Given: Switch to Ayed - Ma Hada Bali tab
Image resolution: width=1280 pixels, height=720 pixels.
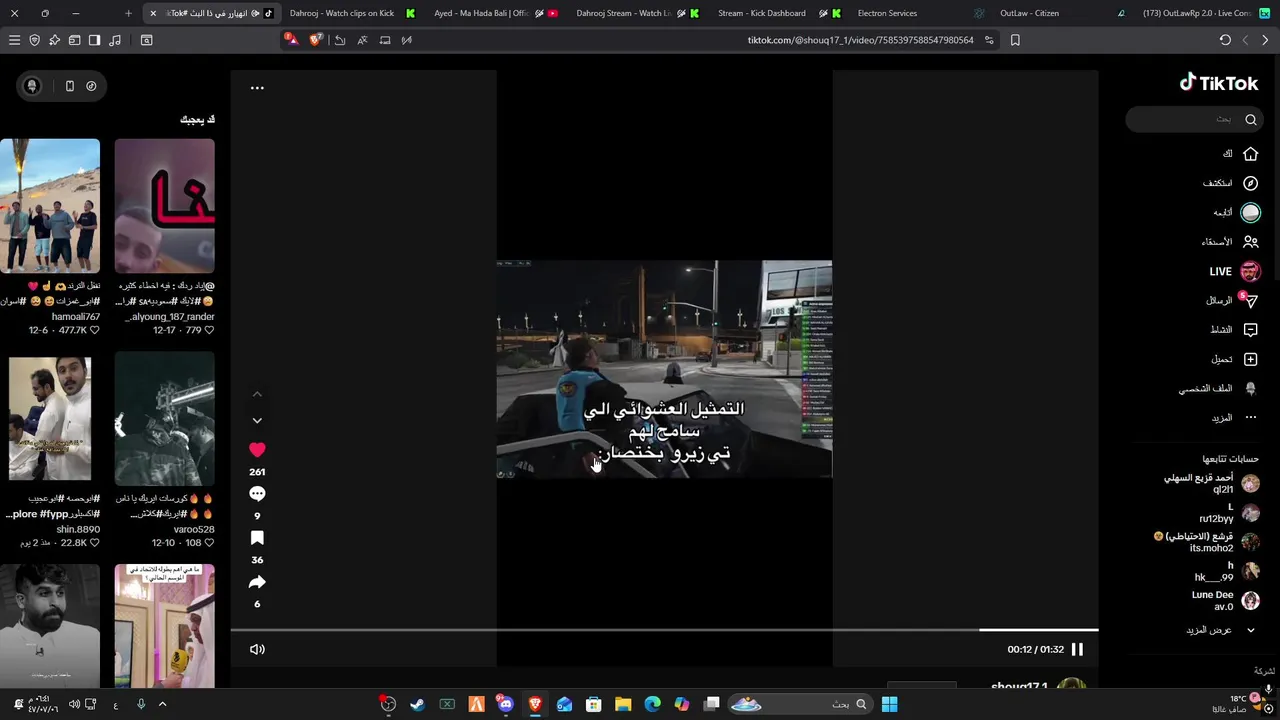Looking at the screenshot, I should point(494,13).
